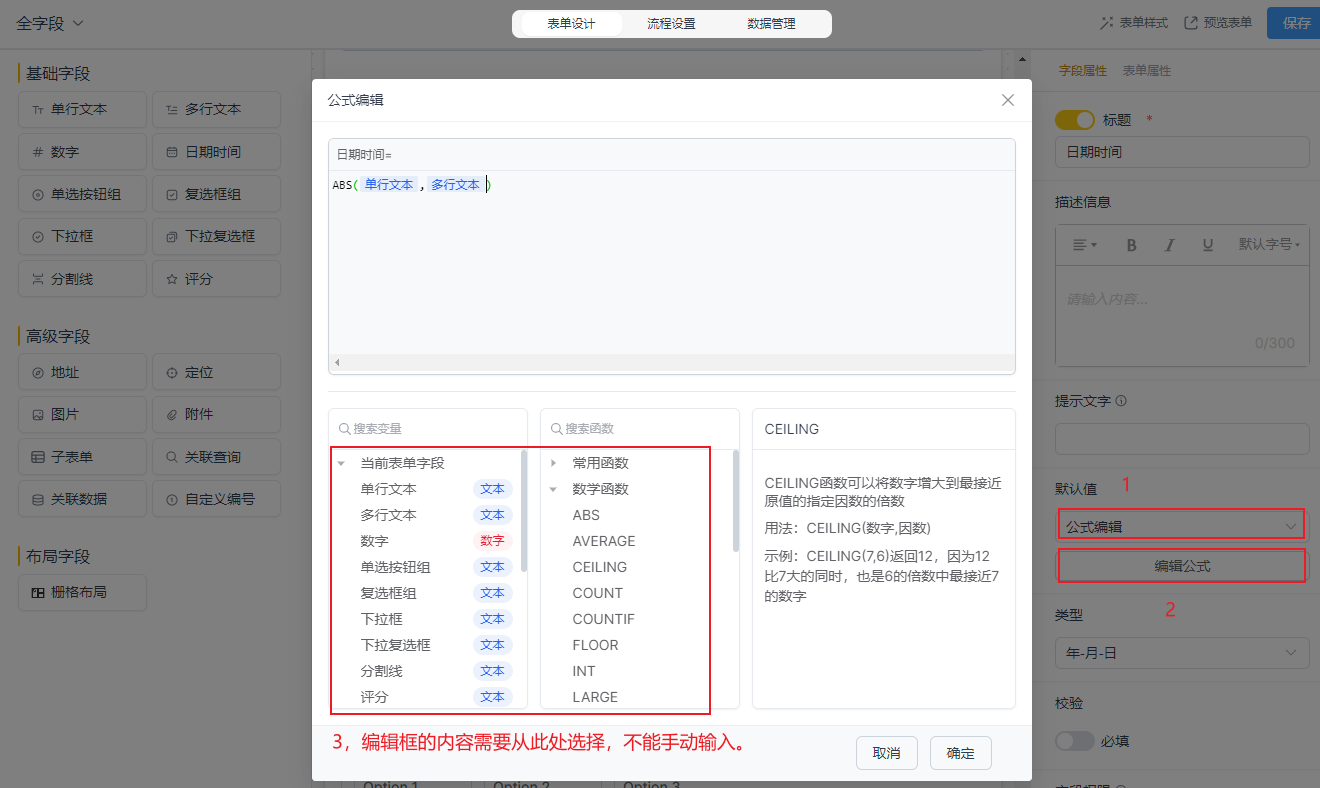This screenshot has width=1320, height=788.
Task: Click the 地址 field icon
Action: click(x=38, y=372)
